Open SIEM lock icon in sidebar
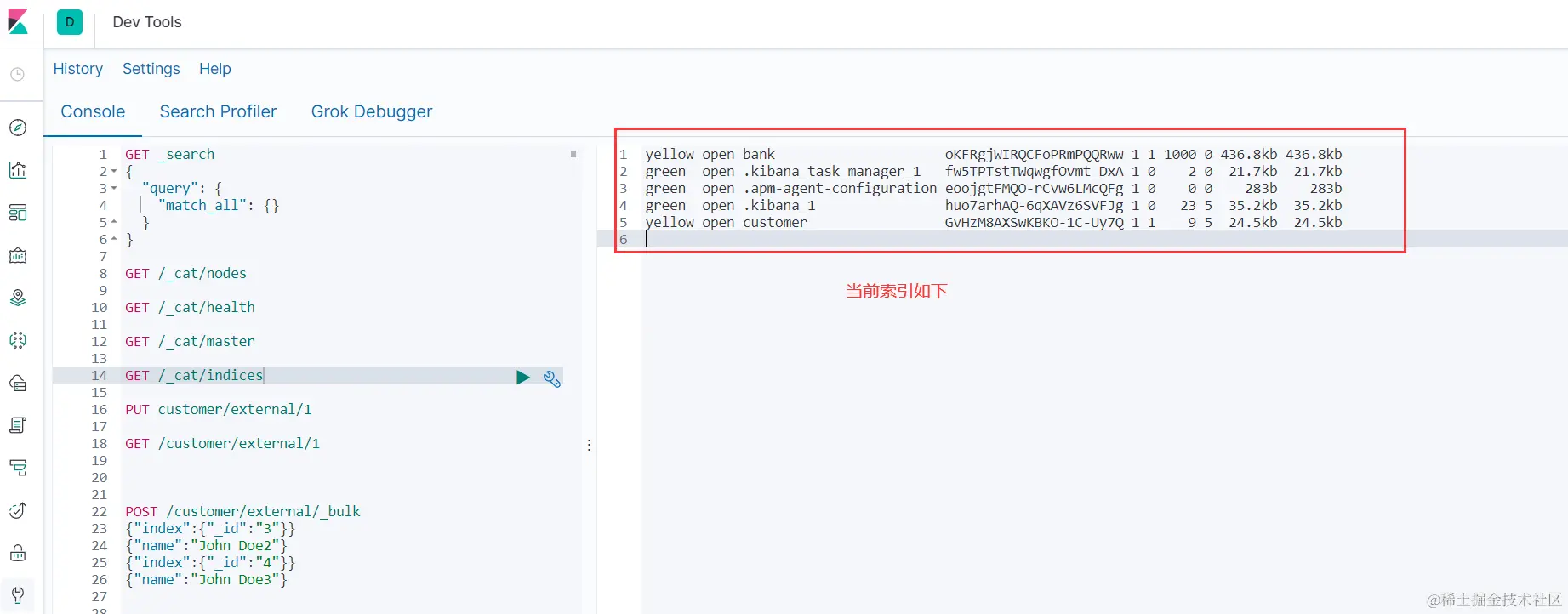 point(18,553)
